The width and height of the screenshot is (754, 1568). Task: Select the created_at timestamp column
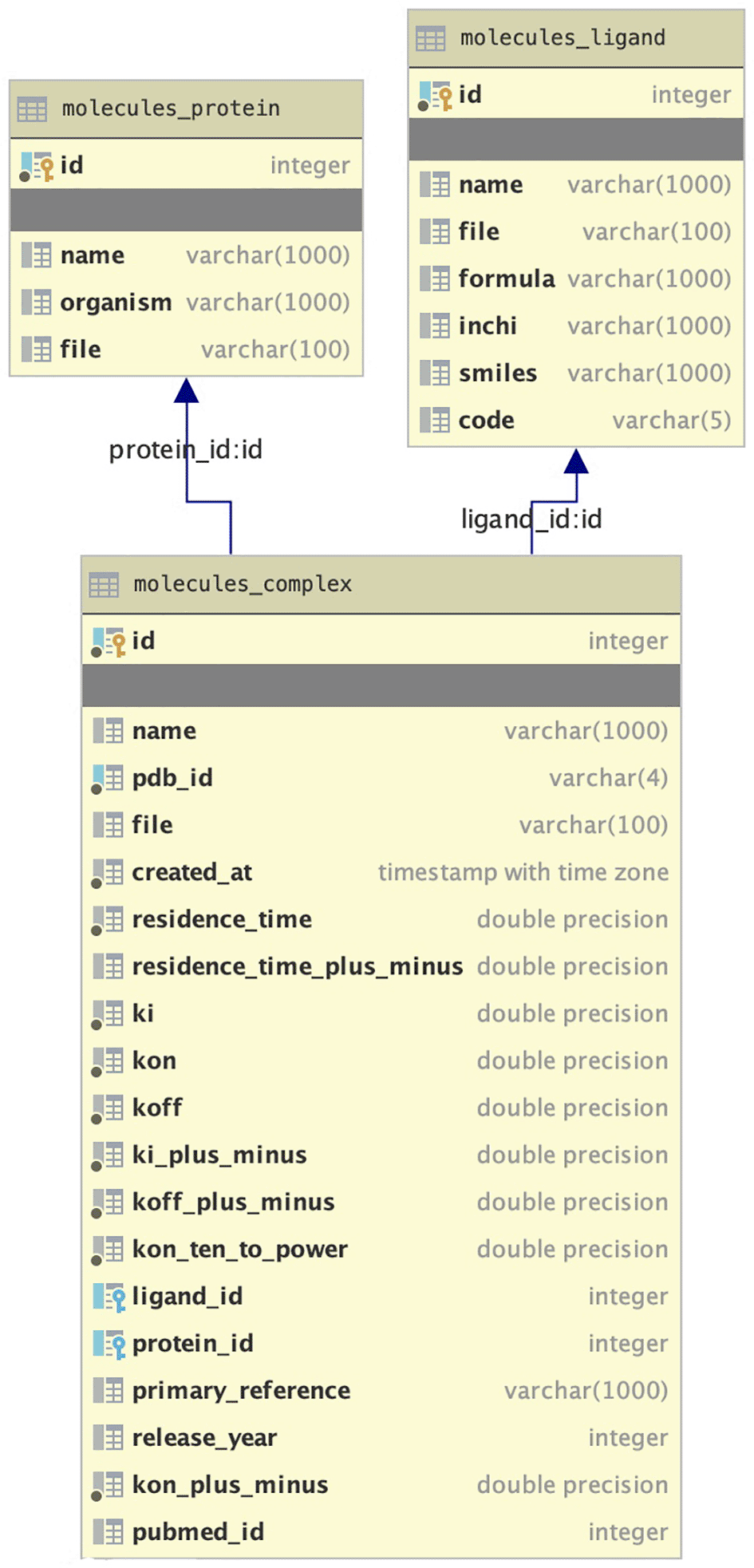pyautogui.click(x=192, y=872)
